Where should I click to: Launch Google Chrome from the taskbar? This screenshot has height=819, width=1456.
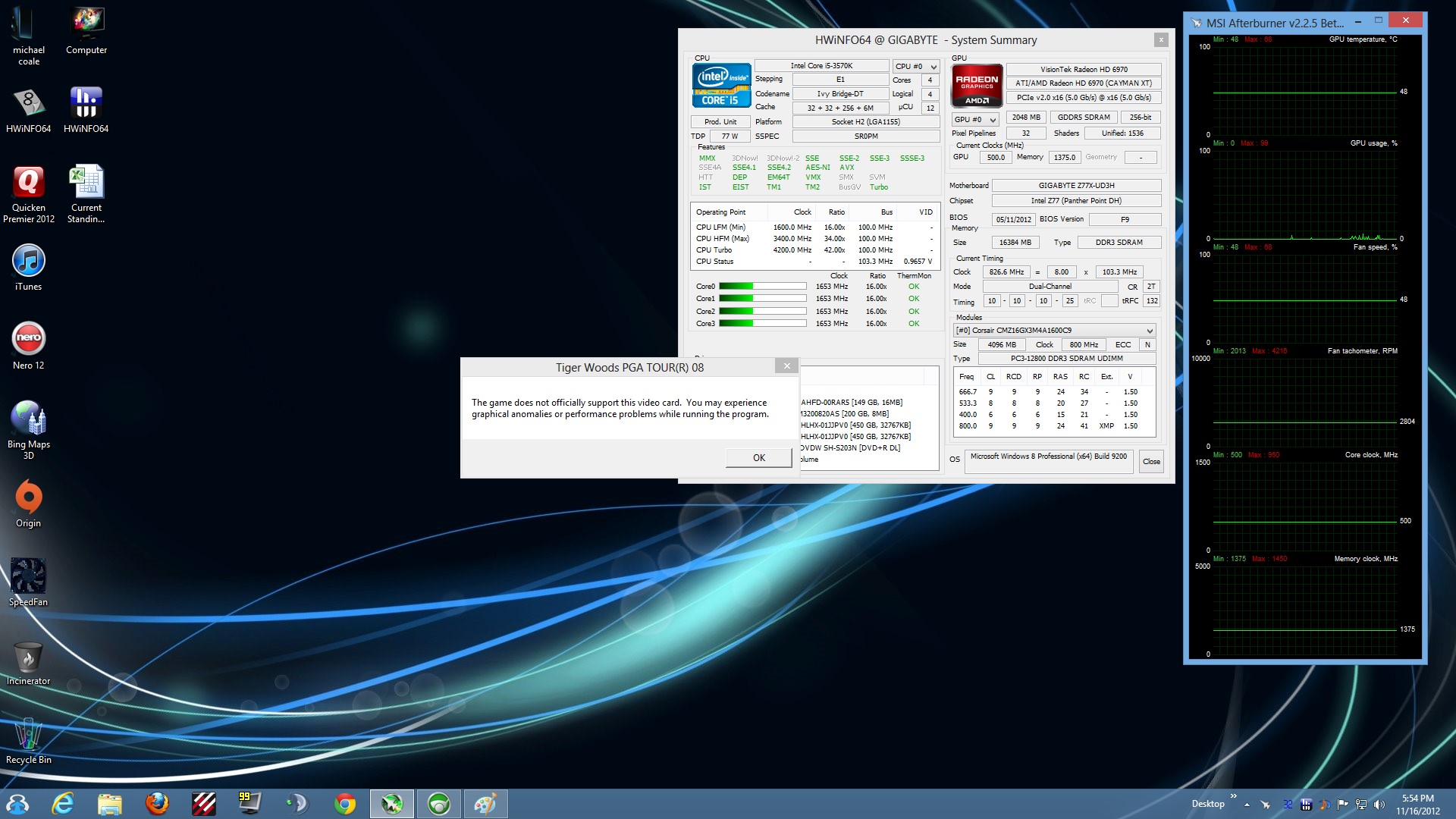(x=345, y=803)
